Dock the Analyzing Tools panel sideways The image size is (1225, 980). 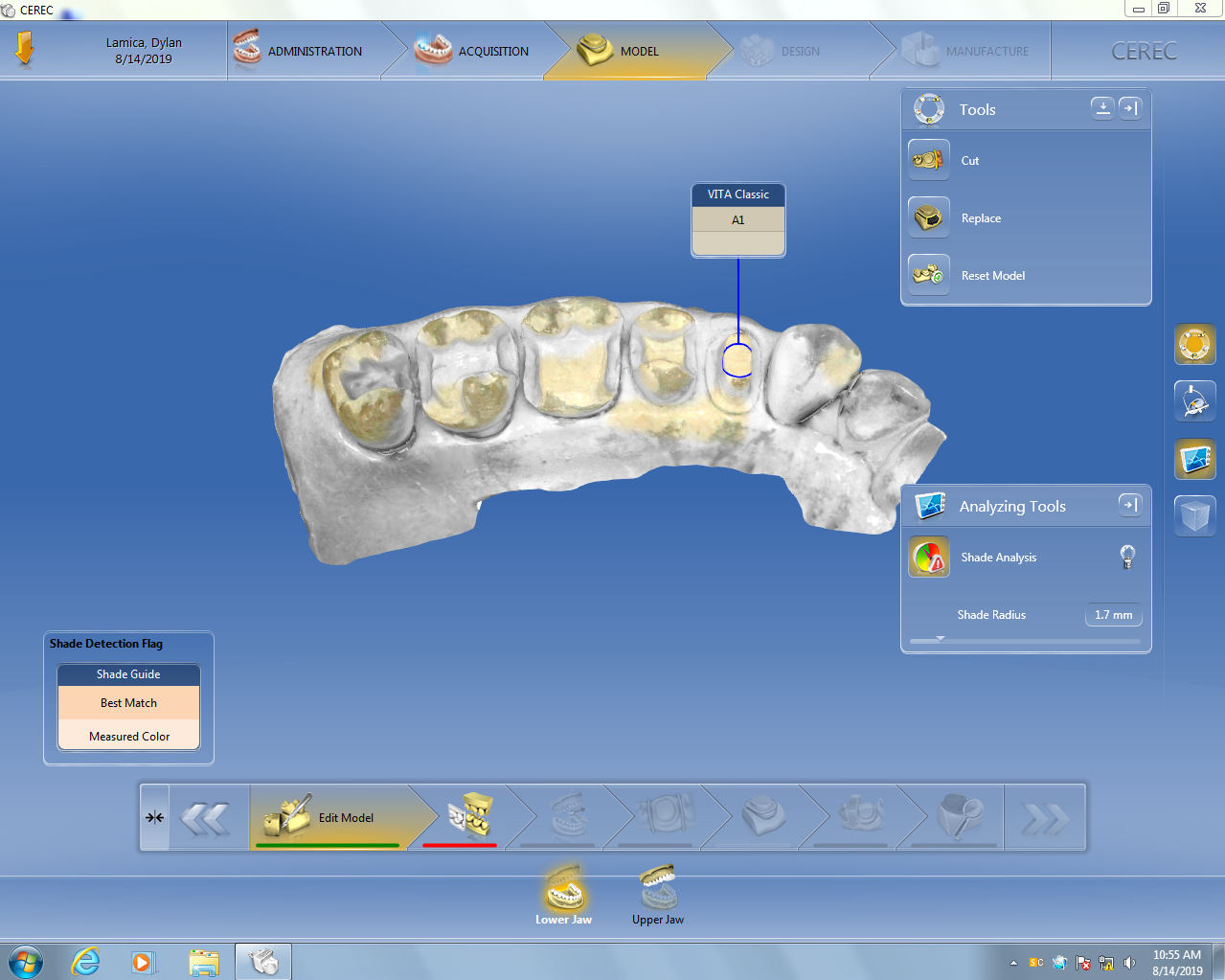pyautogui.click(x=1130, y=505)
